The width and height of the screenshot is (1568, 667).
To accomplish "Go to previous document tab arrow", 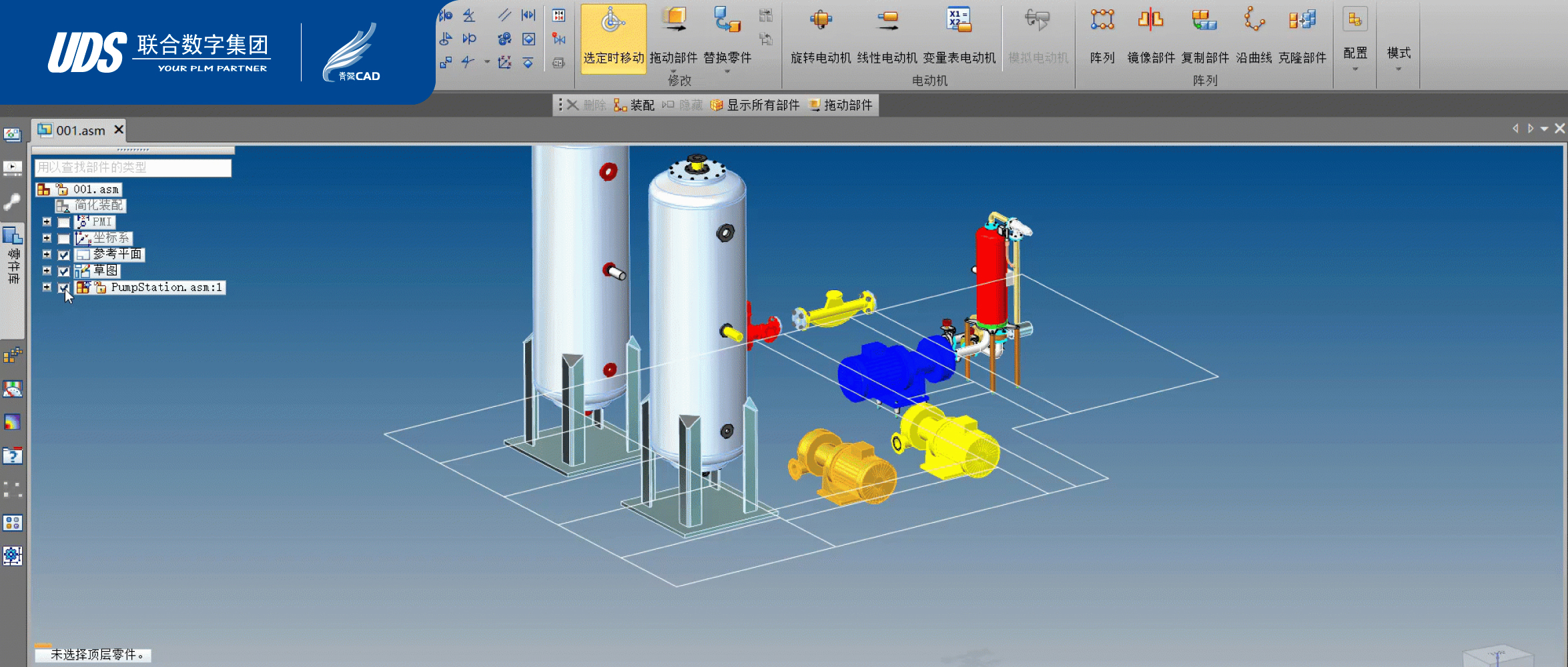I will pyautogui.click(x=1515, y=129).
